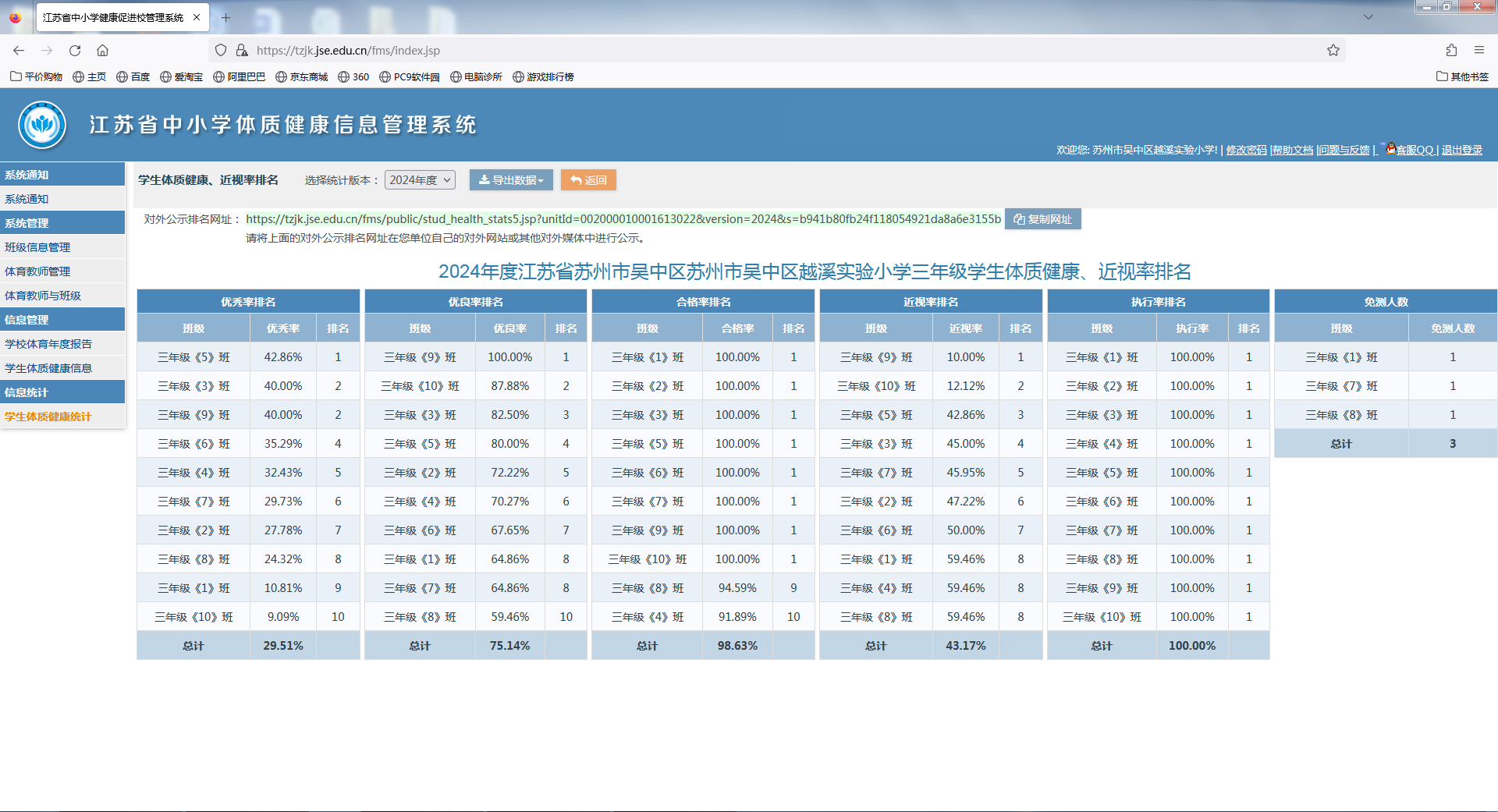Open the public ranking URL link

coord(623,219)
